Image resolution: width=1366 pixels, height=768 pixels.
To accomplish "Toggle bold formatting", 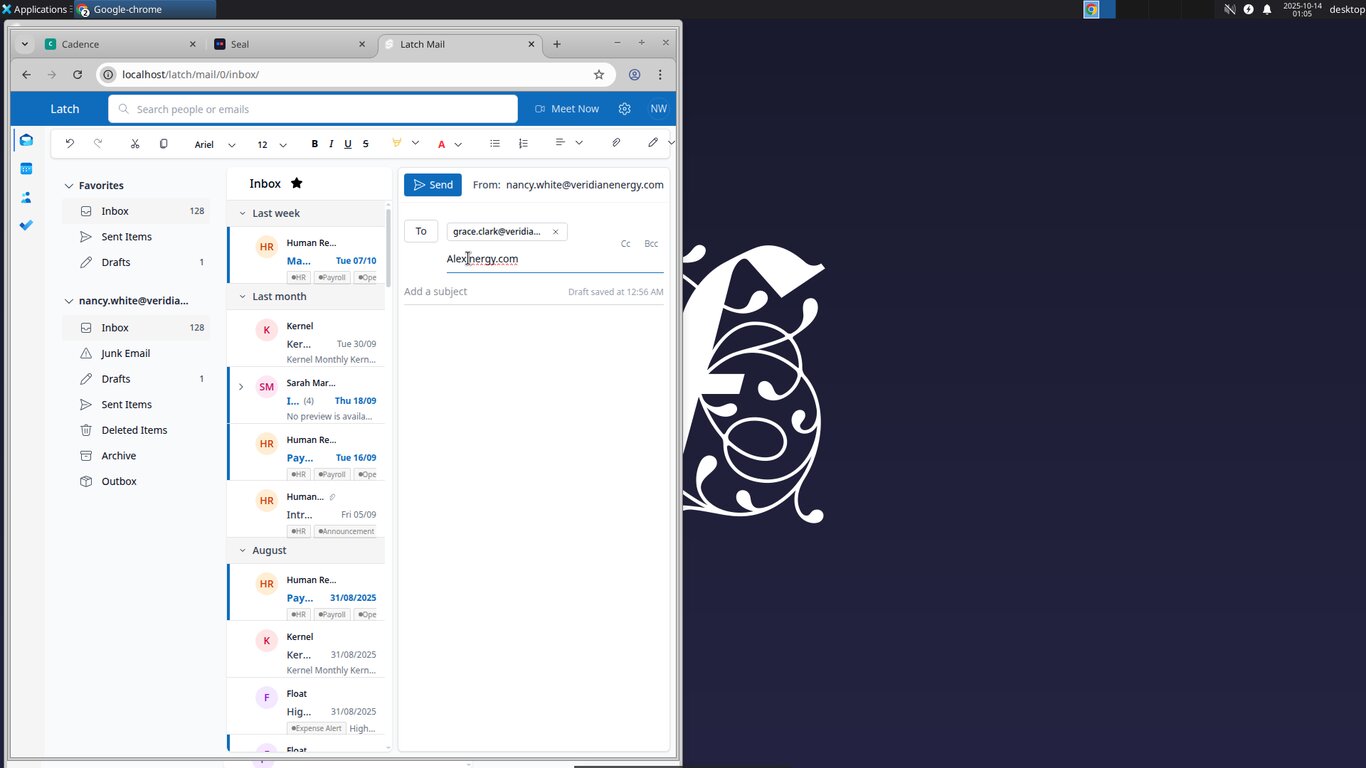I will click(314, 144).
